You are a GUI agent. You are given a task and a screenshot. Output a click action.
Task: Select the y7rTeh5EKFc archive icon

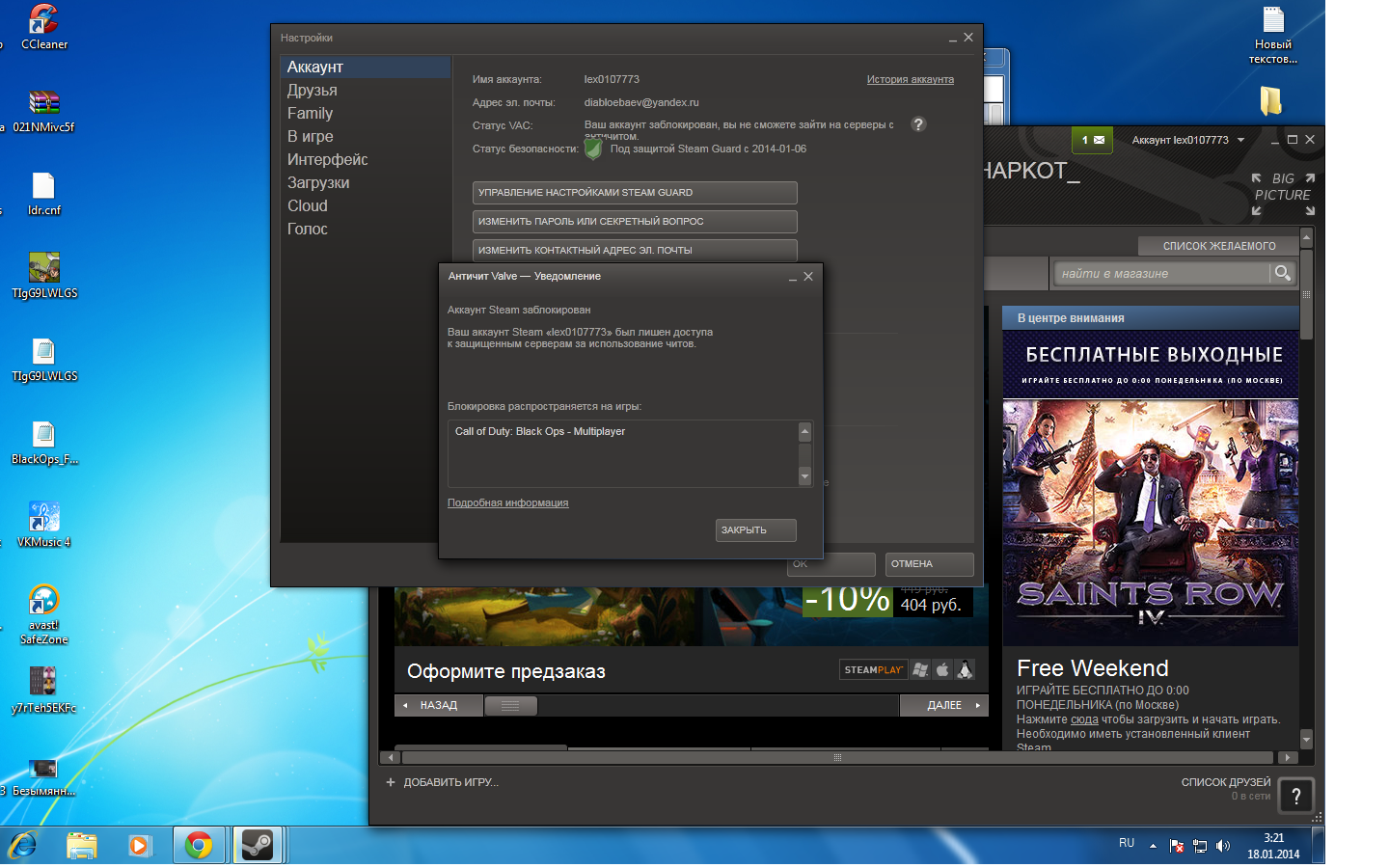43,691
